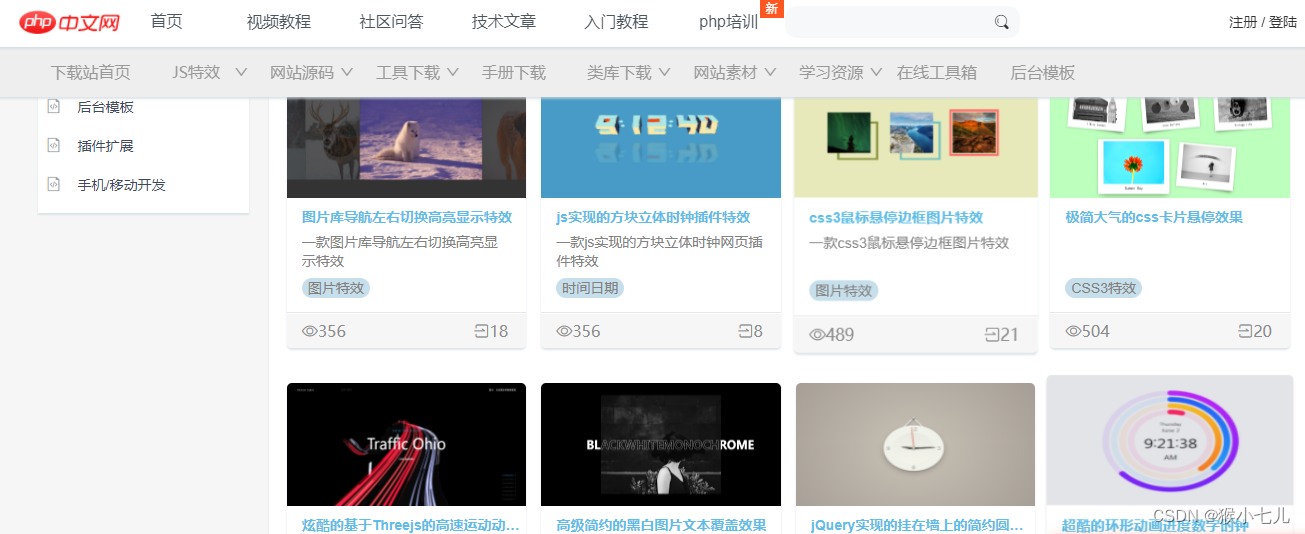
Task: Open the 首页 menu item
Action: (167, 21)
